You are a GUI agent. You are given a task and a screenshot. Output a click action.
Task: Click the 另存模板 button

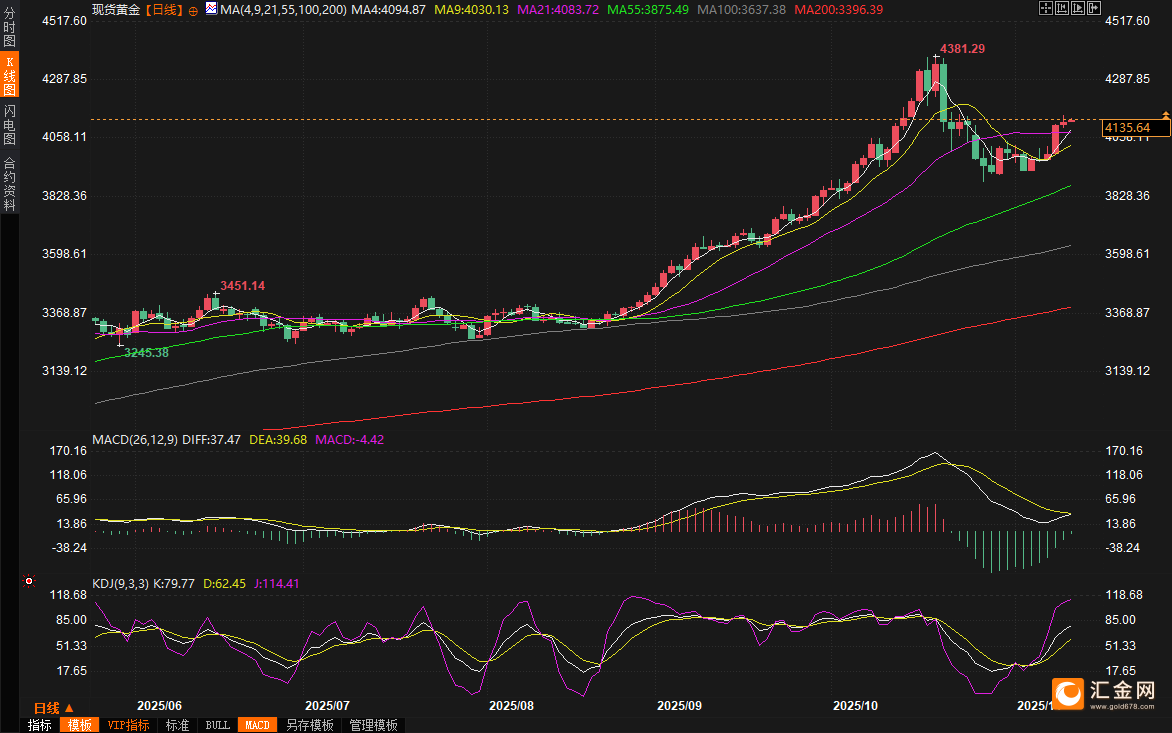pyautogui.click(x=309, y=725)
